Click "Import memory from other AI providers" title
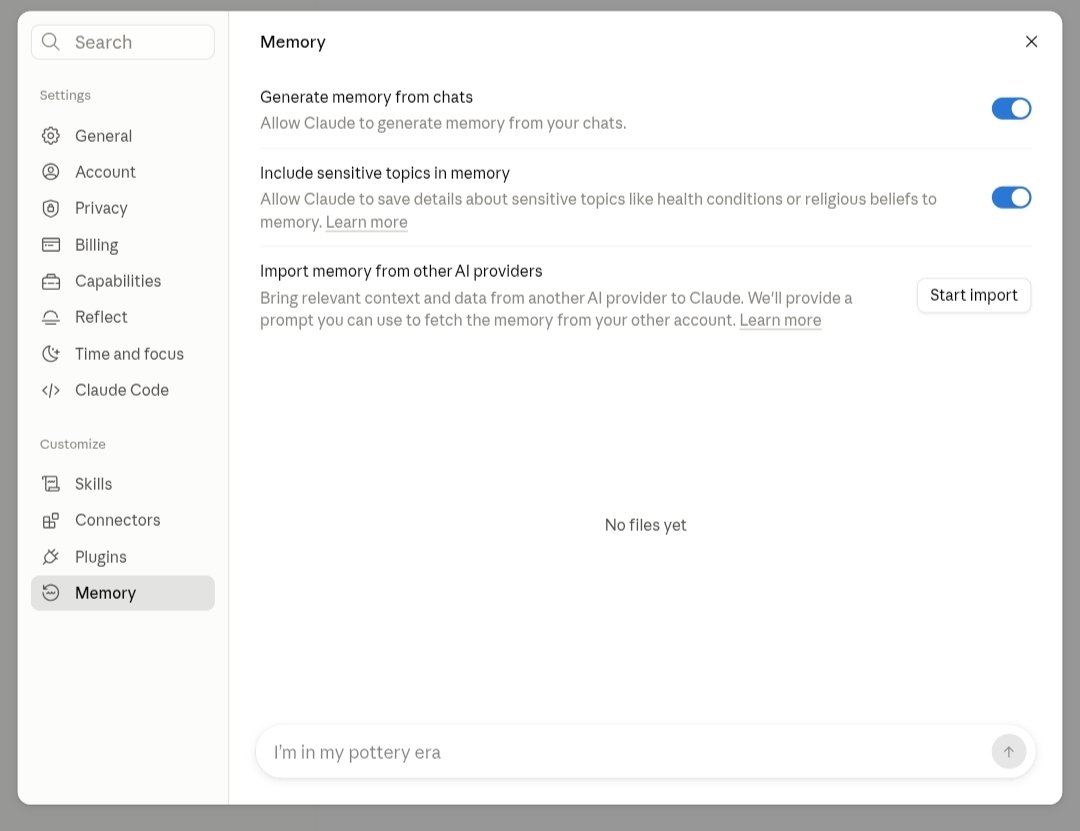The height and width of the screenshot is (831, 1080). pos(401,271)
